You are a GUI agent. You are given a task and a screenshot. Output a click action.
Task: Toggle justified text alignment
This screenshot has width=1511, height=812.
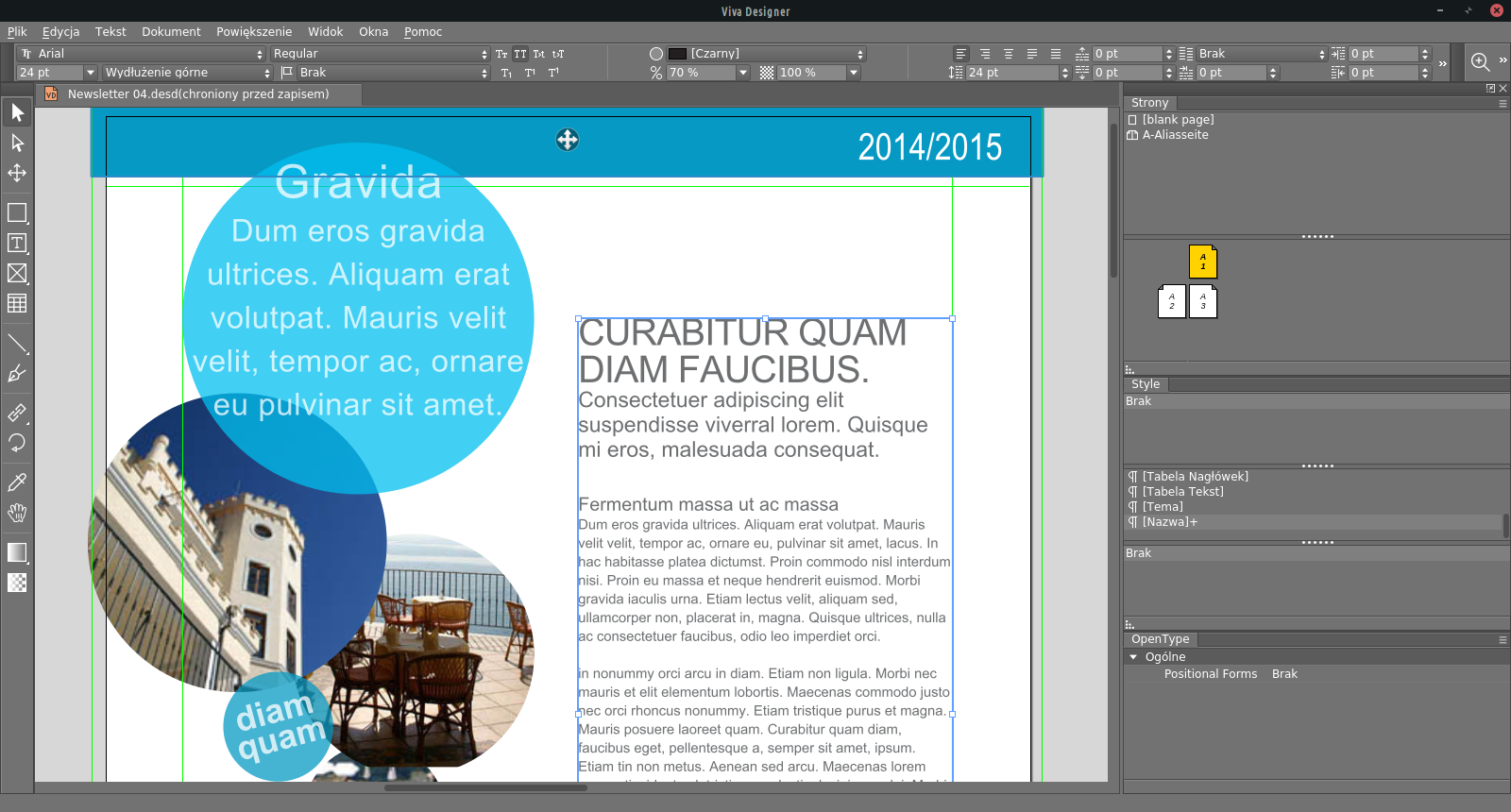[1032, 54]
